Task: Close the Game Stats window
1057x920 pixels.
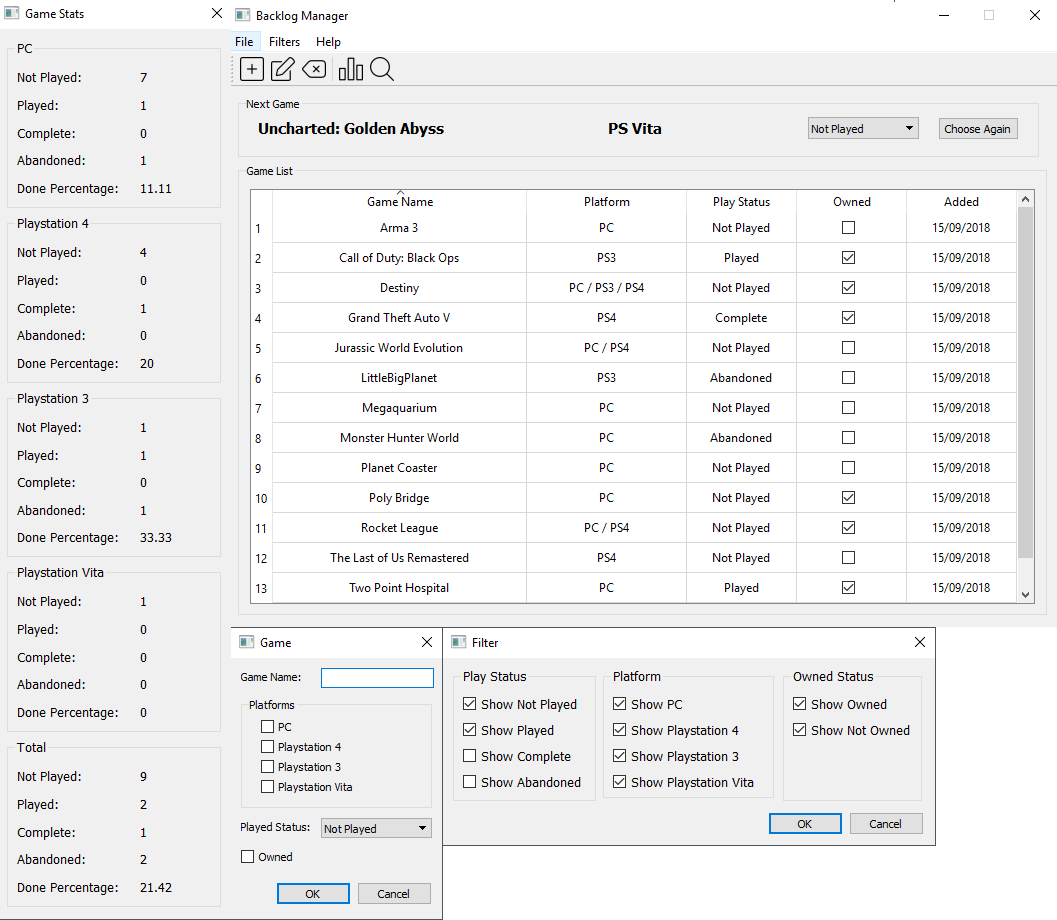Action: 216,13
